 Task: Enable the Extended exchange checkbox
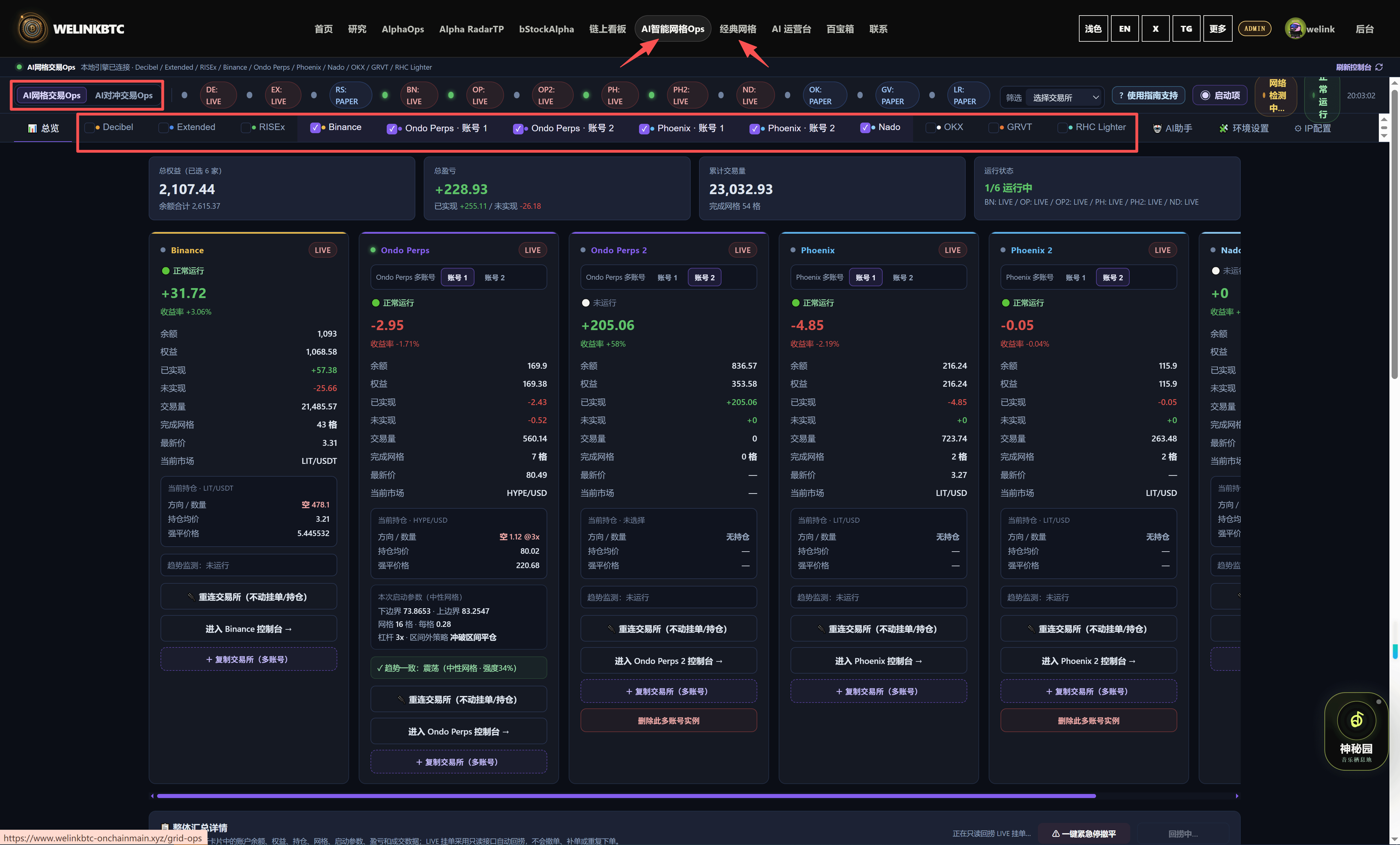163,128
